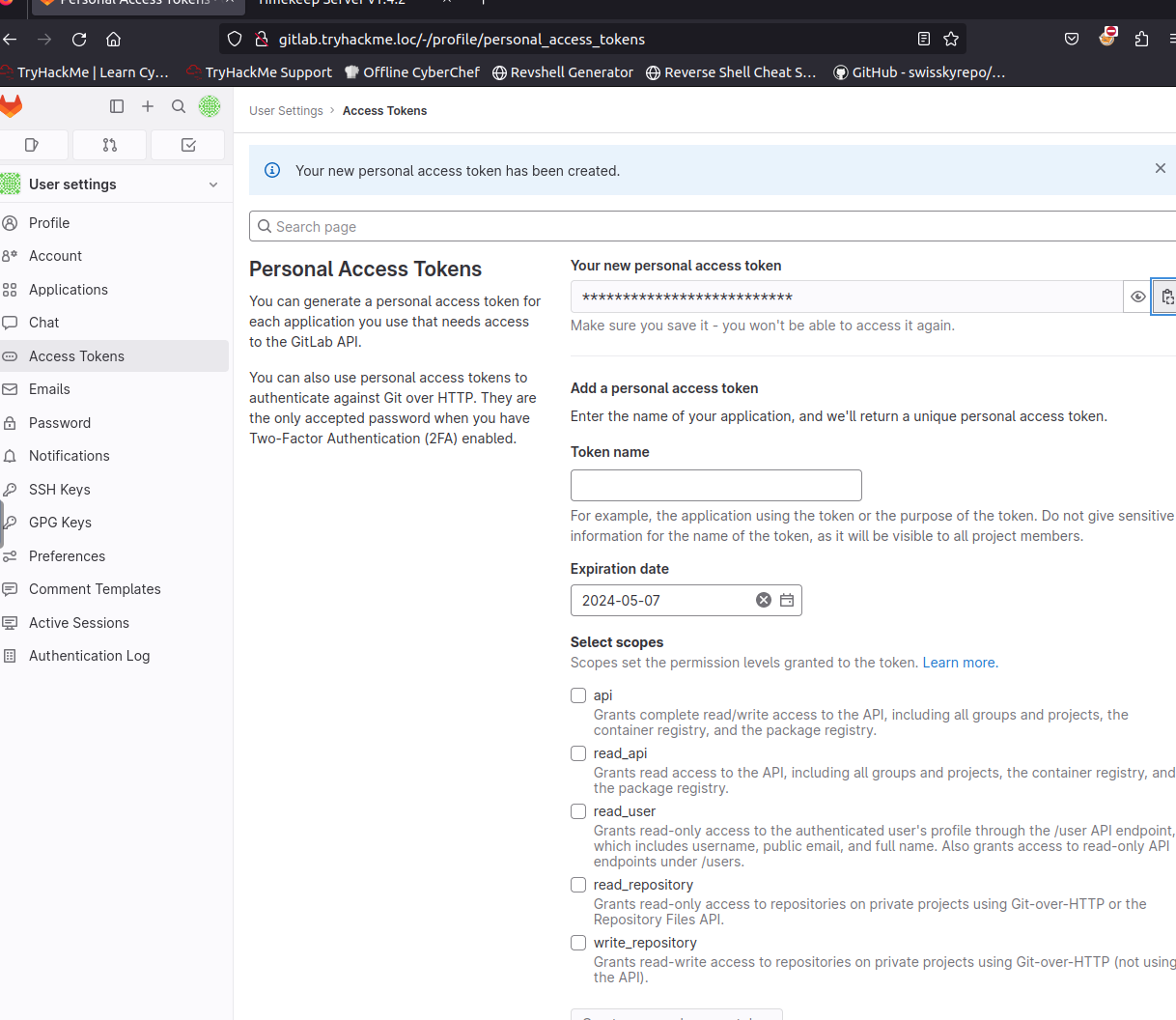
Task: Open Emails settings
Action: (x=114, y=389)
